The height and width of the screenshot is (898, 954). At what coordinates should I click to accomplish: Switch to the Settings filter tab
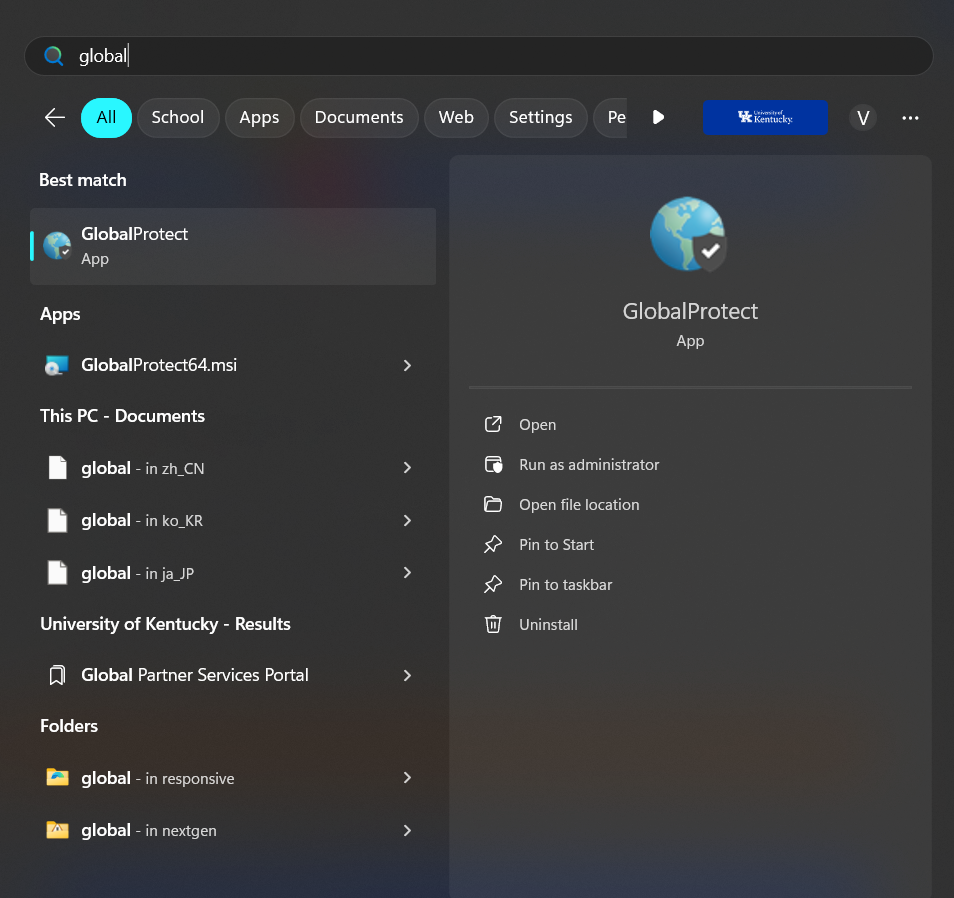click(x=541, y=117)
